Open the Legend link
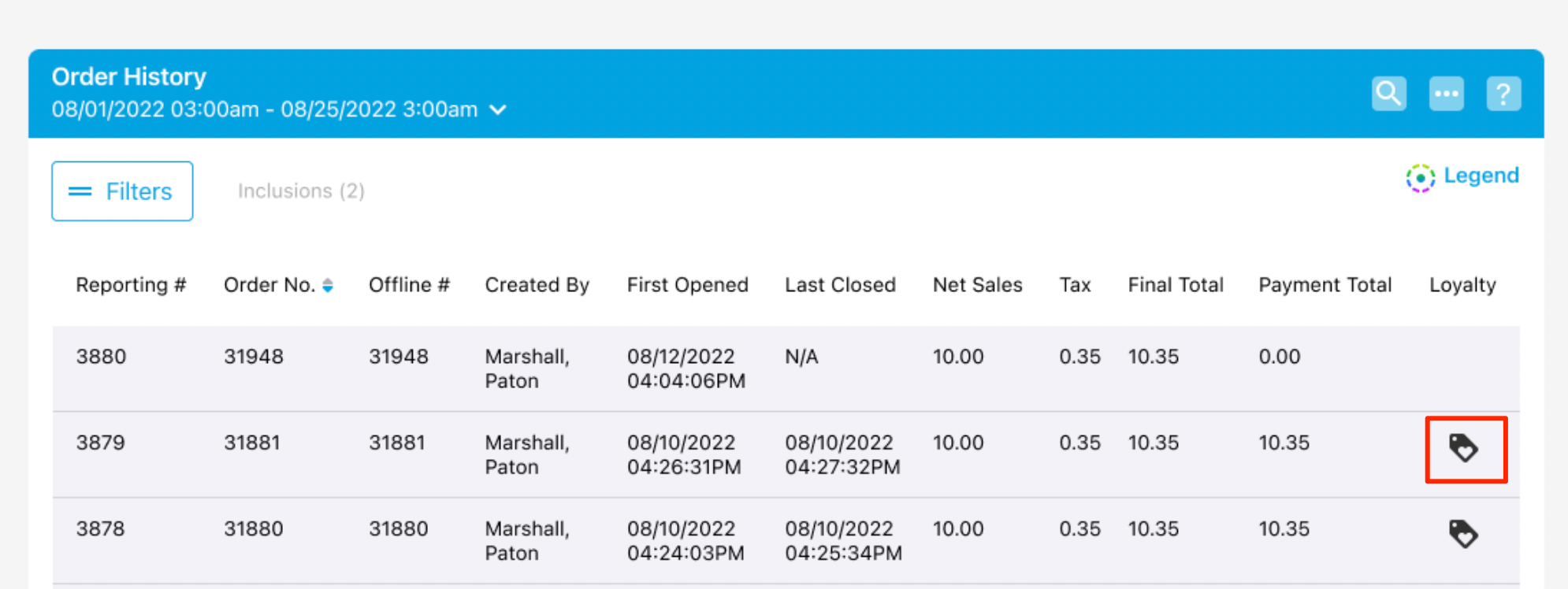The image size is (1568, 589). 1481,176
